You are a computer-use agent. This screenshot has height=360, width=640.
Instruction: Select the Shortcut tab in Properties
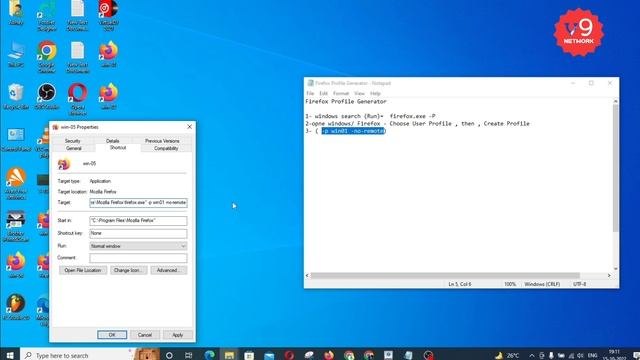118,148
